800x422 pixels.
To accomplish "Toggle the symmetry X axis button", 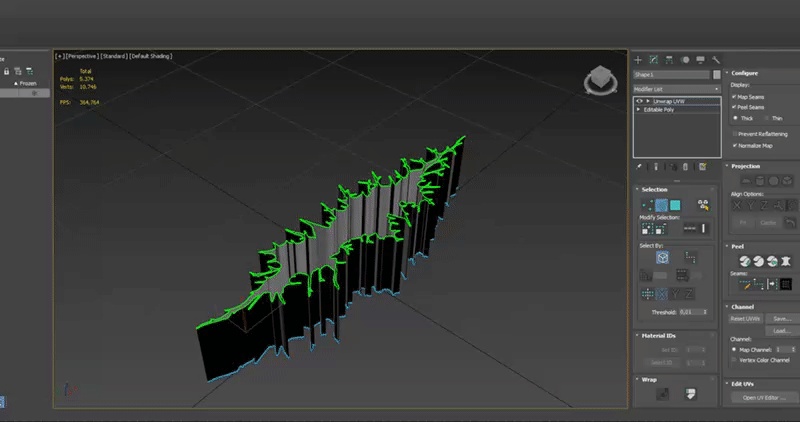I will tap(662, 294).
